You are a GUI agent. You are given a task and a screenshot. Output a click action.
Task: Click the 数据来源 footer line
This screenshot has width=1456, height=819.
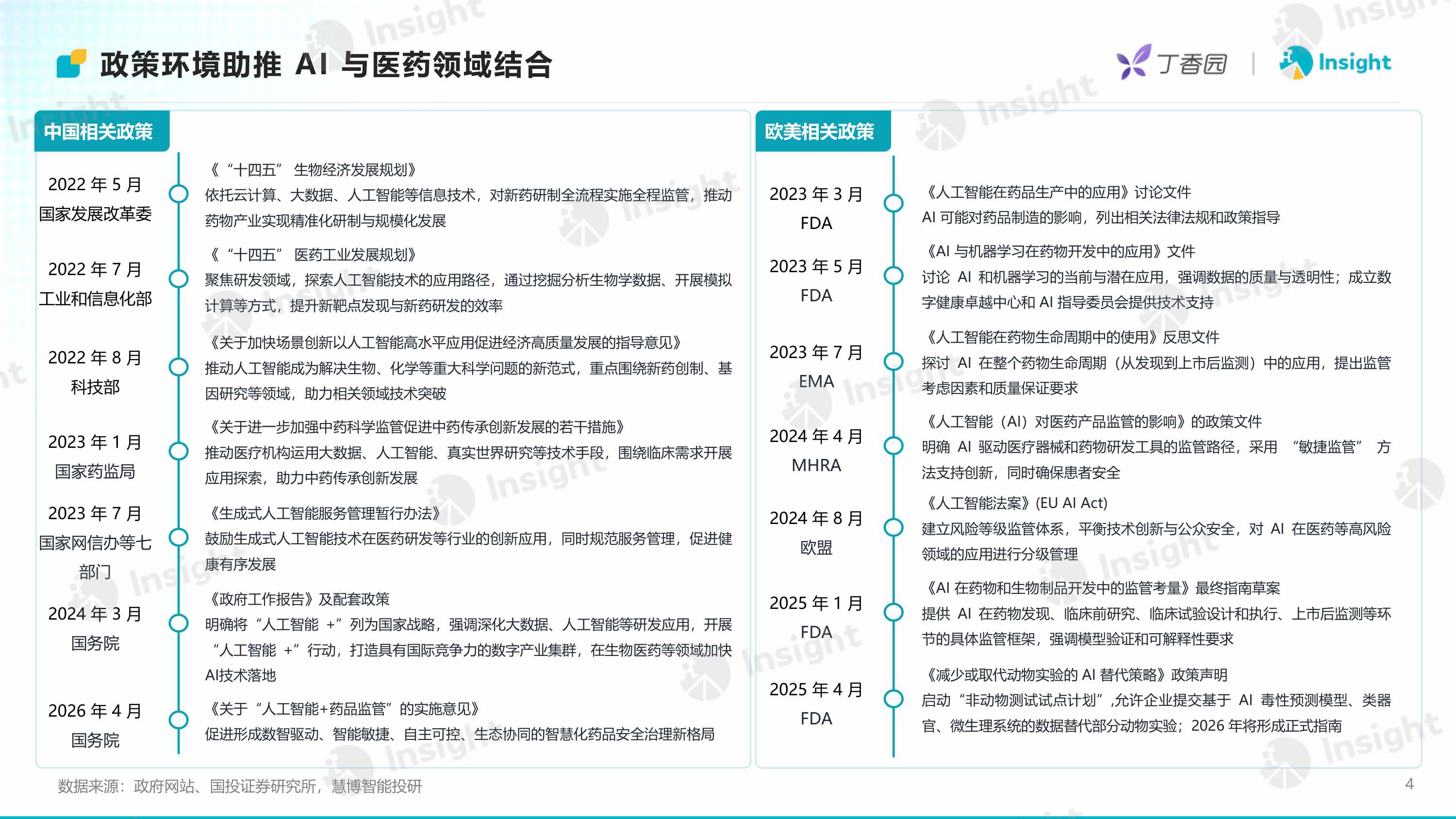(240, 786)
